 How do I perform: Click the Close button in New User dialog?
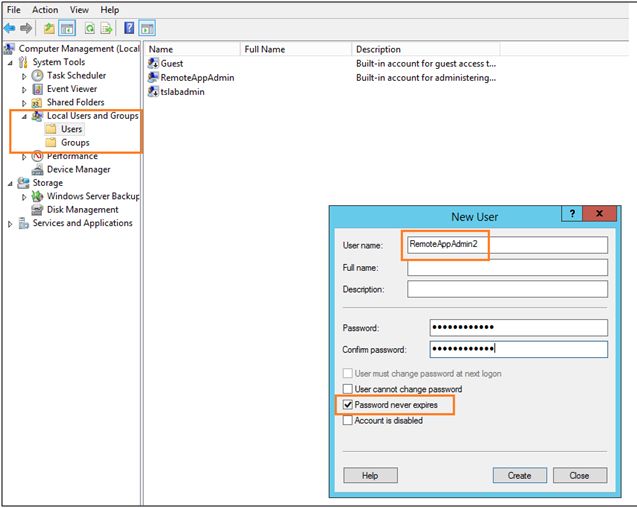(x=579, y=475)
